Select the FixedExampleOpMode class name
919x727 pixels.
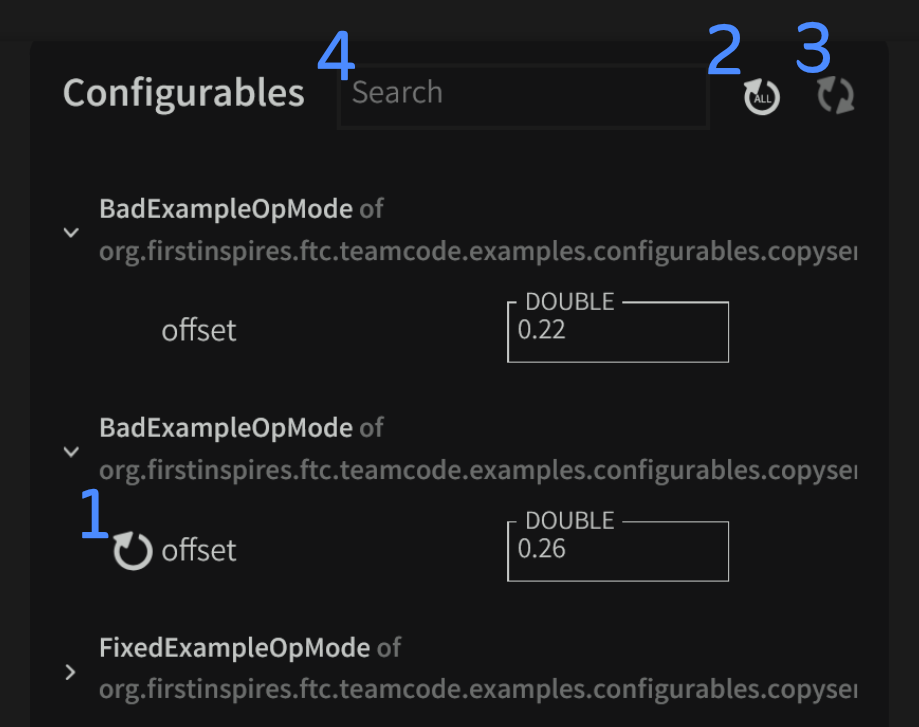tap(234, 648)
